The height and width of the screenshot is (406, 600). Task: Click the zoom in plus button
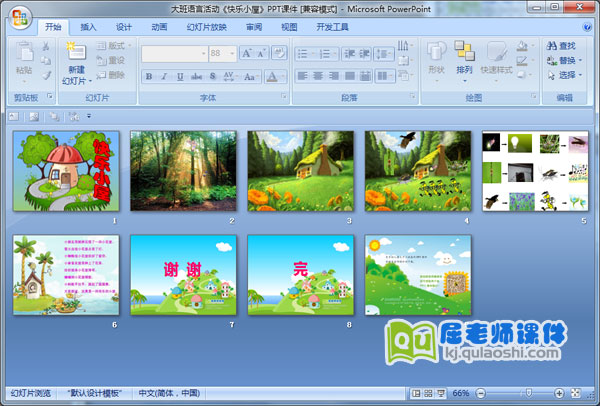point(559,393)
